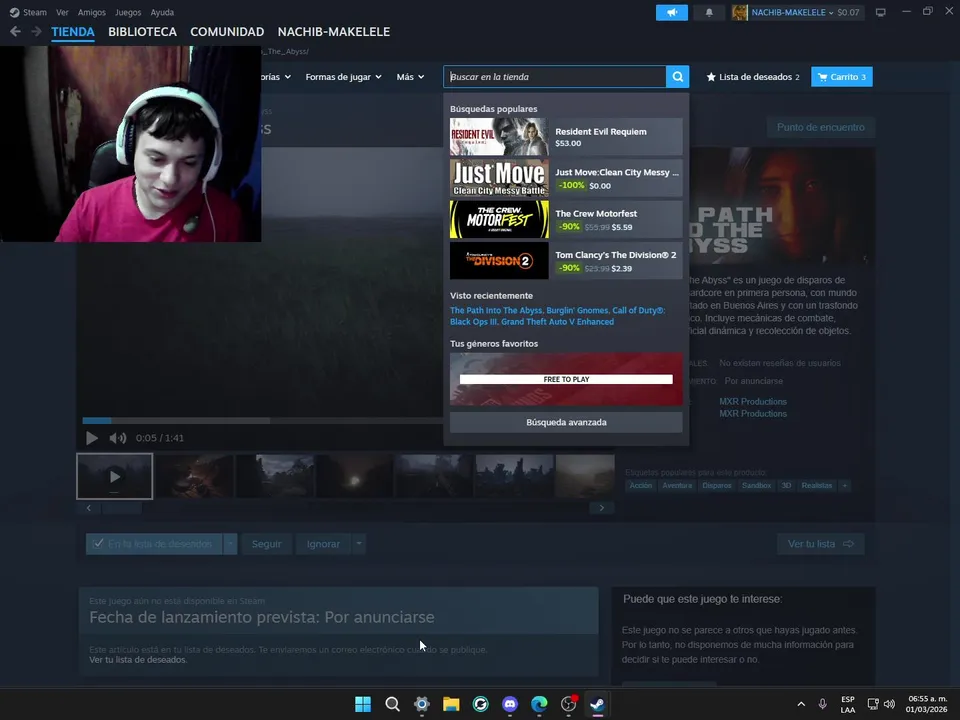
Task: Expand the 'Más' menu
Action: [x=410, y=77]
